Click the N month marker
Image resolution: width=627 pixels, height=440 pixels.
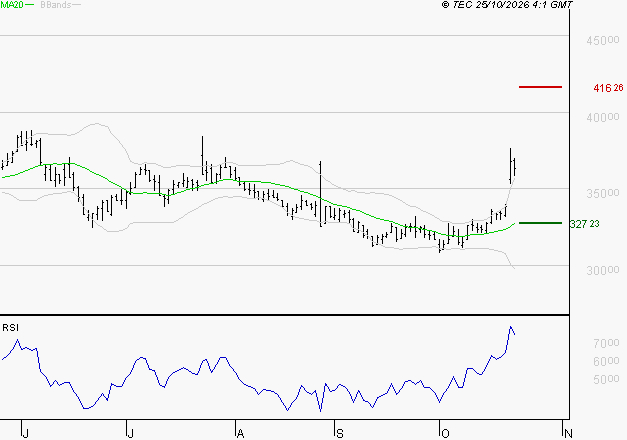[568, 434]
